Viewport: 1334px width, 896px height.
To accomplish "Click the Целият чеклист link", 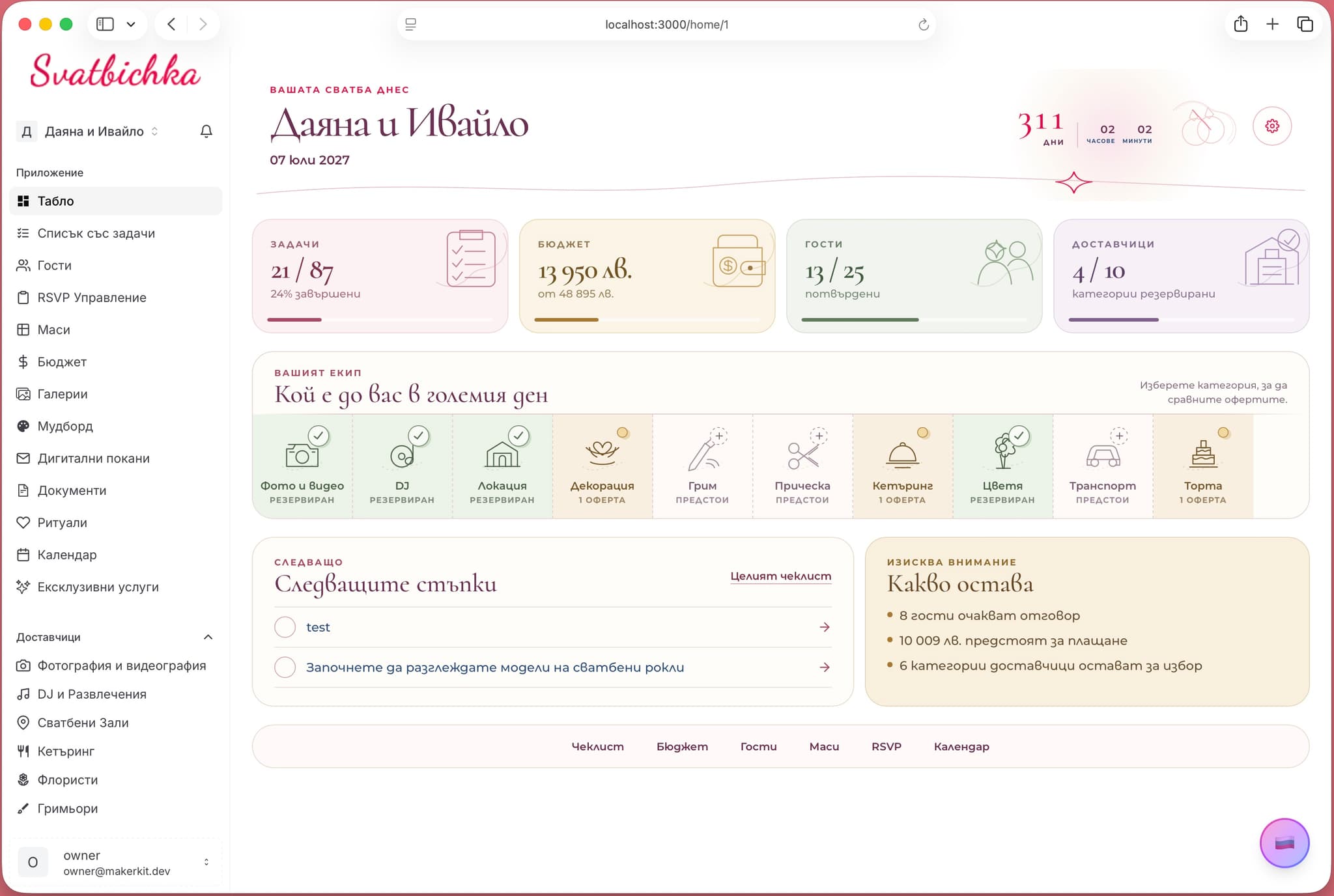I will coord(780,576).
